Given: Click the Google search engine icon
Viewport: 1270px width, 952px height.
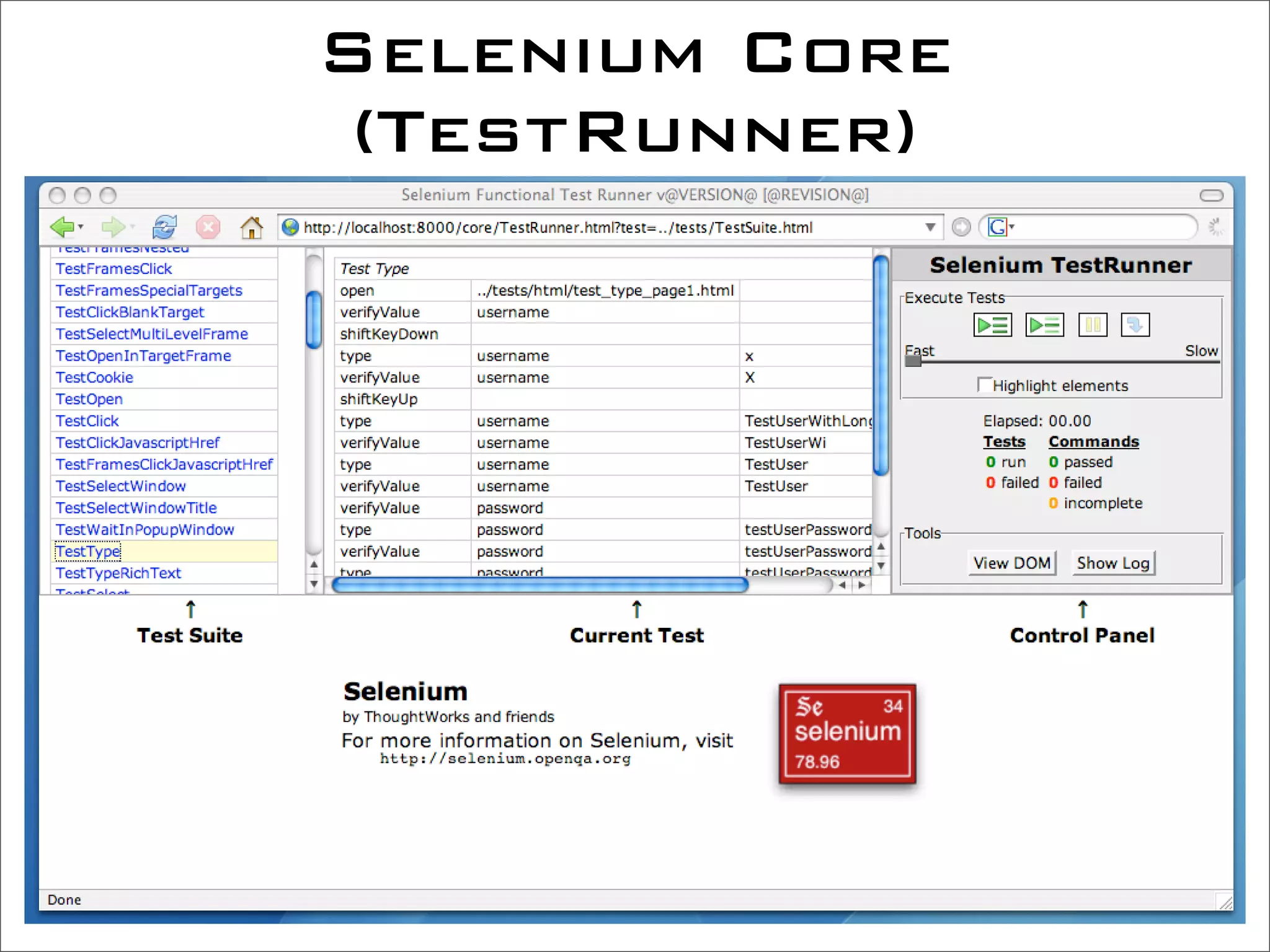Looking at the screenshot, I should [998, 227].
